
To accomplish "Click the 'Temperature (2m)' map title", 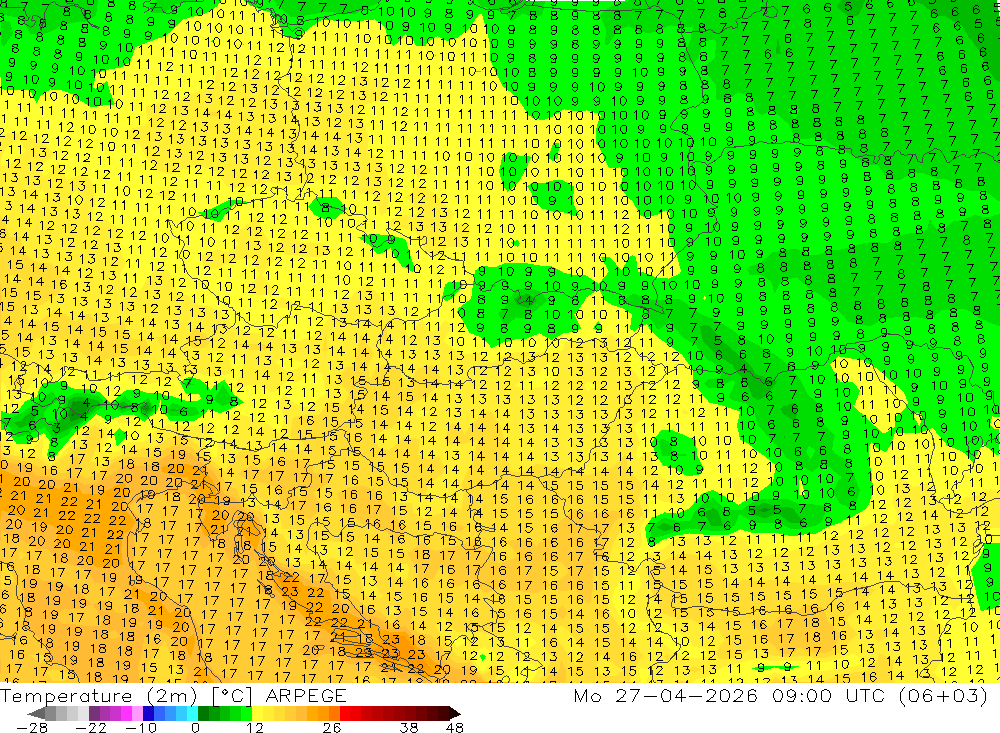I will coord(99,696).
